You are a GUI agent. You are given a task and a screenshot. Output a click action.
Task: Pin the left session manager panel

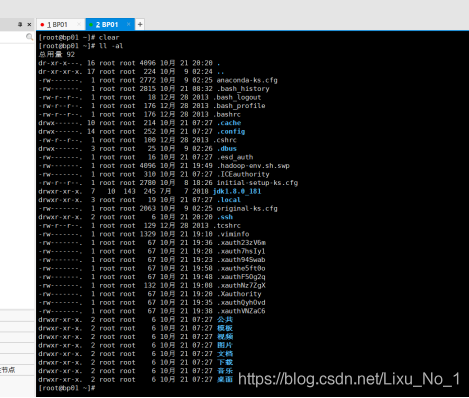[x=20, y=24]
